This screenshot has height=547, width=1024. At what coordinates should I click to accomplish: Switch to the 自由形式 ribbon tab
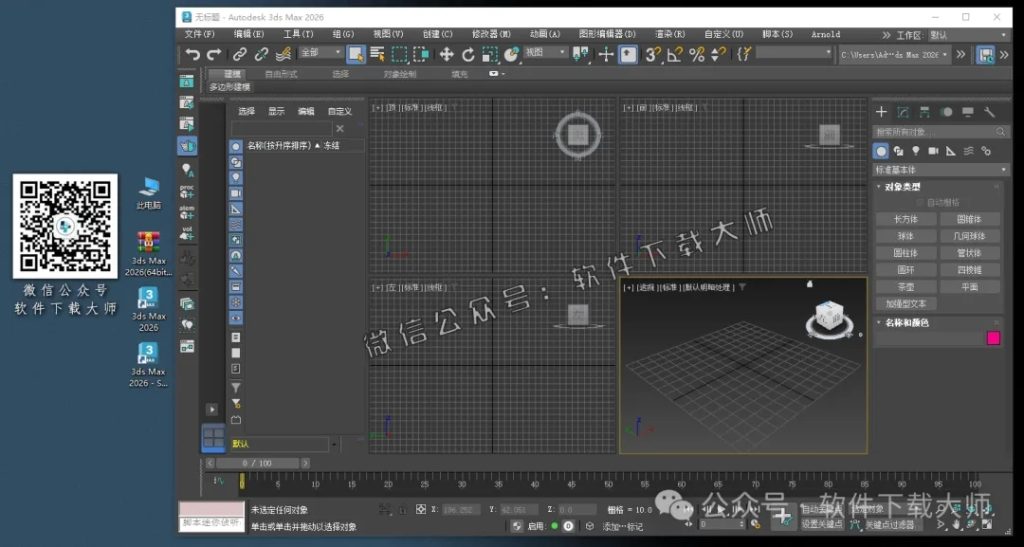coord(281,74)
